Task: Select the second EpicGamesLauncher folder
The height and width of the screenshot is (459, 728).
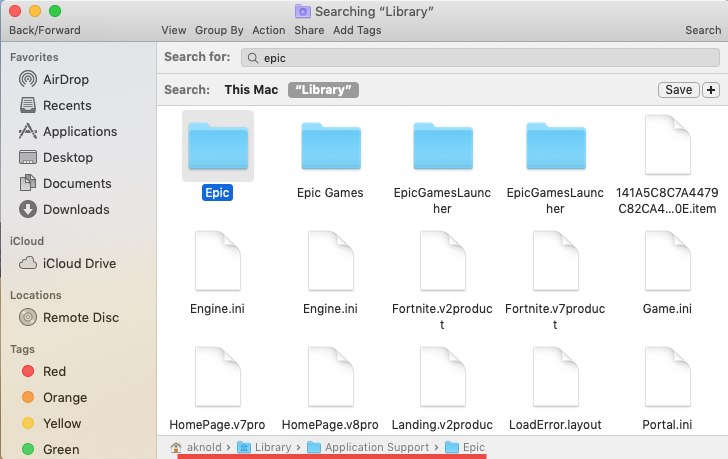Action: pyautogui.click(x=556, y=146)
